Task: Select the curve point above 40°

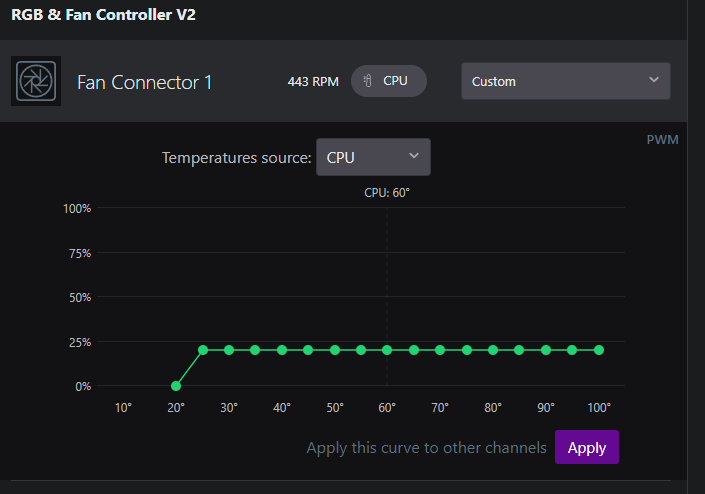Action: pyautogui.click(x=282, y=350)
